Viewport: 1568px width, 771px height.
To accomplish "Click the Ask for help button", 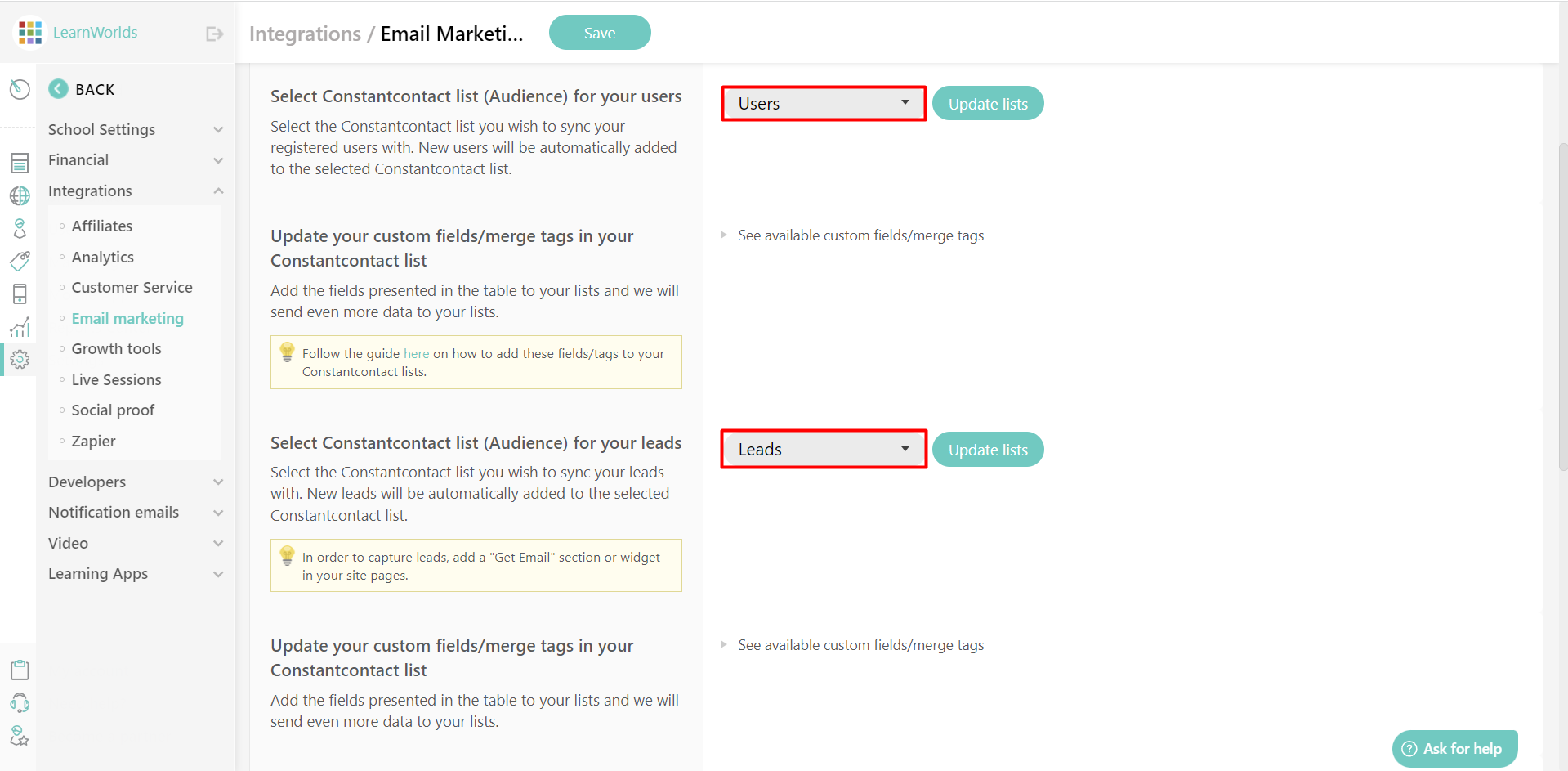I will pyautogui.click(x=1454, y=748).
